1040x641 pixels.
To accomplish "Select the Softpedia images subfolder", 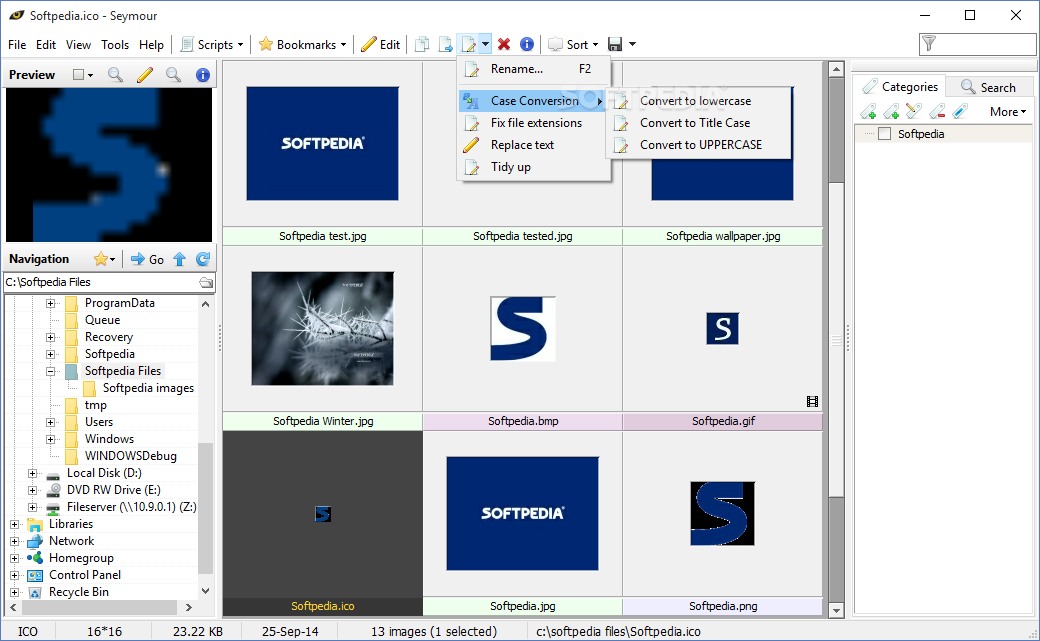I will click(x=149, y=388).
